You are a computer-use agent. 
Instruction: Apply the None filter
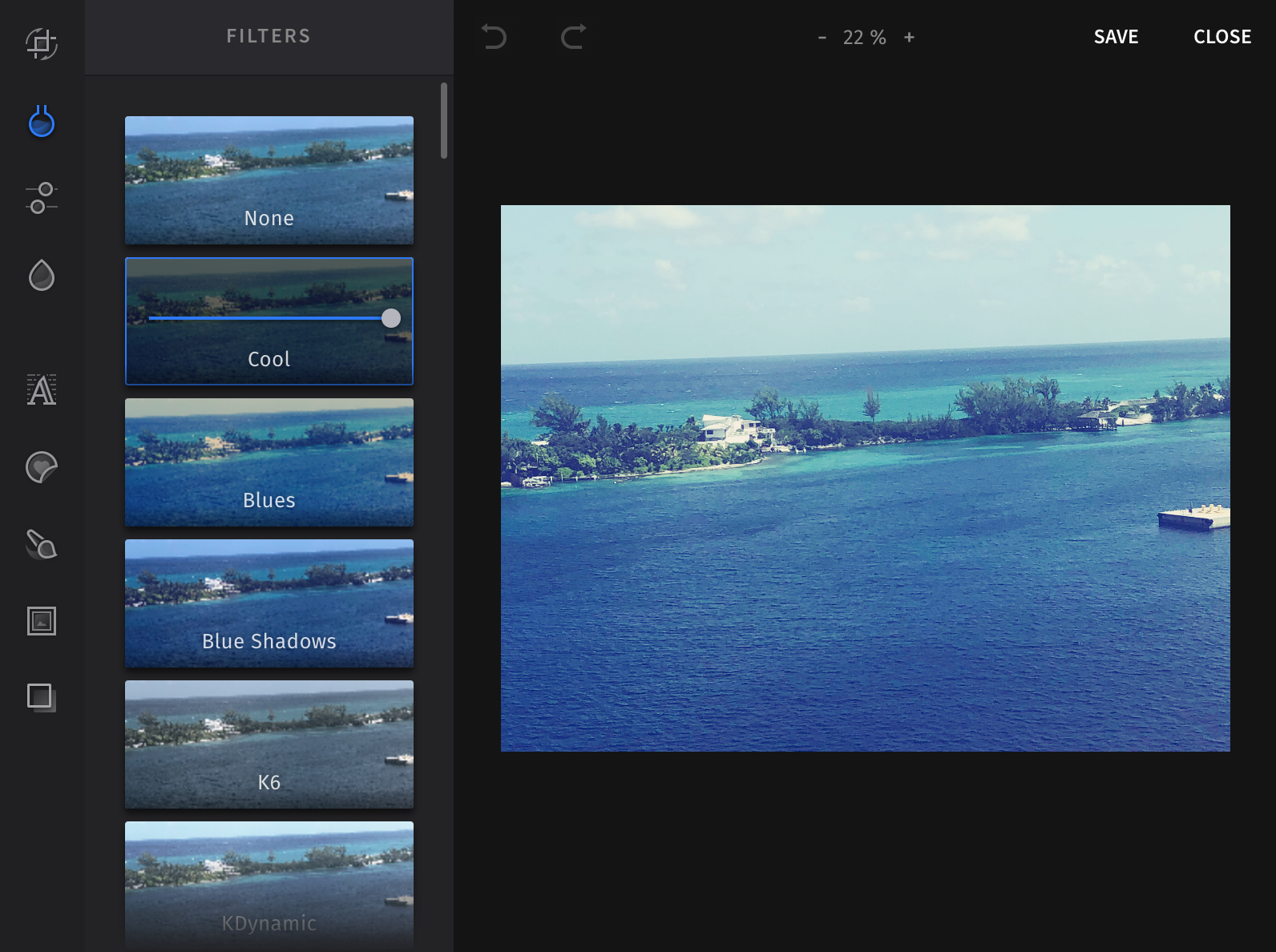tap(269, 180)
